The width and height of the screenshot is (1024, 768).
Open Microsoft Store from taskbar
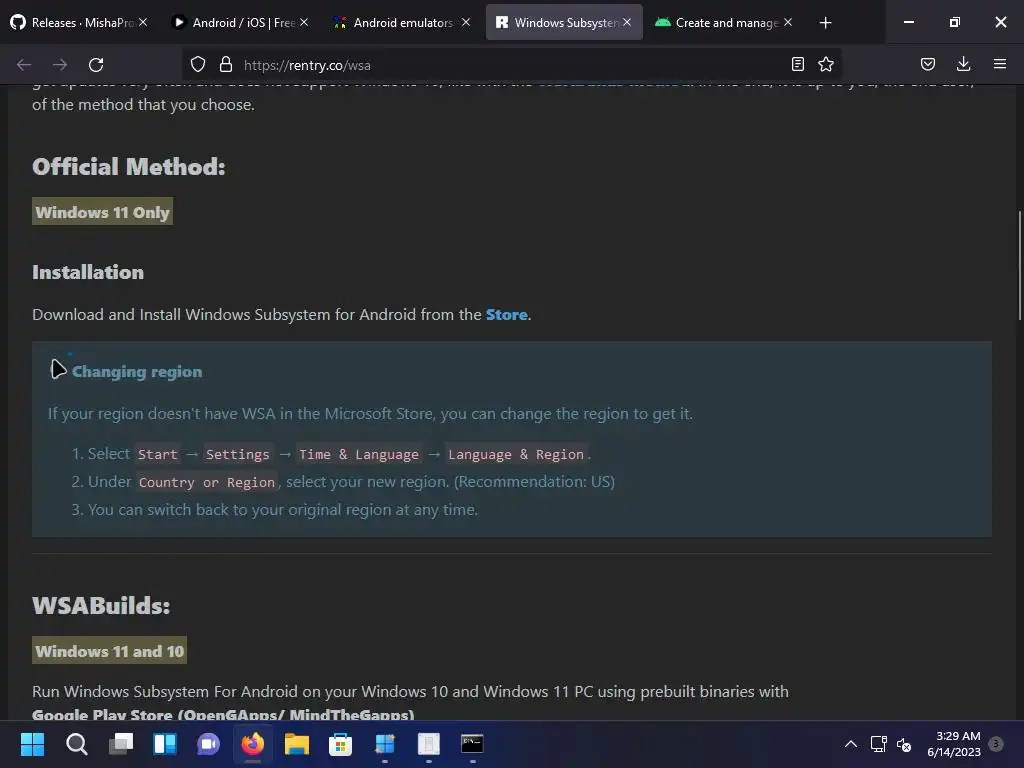click(340, 743)
